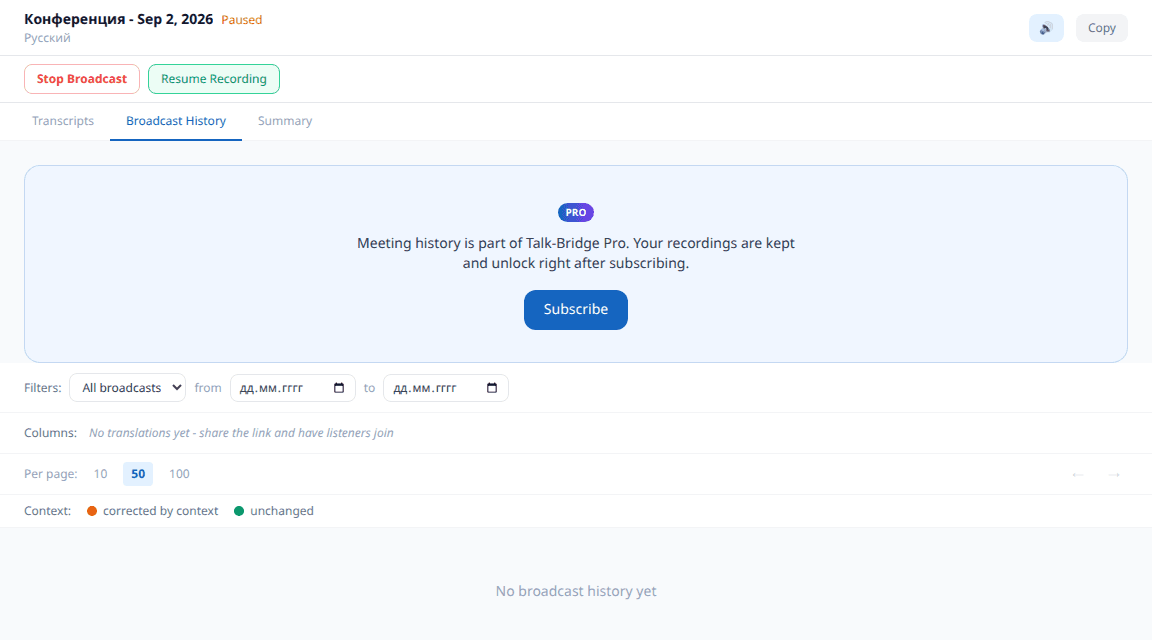Click the speaker audio icon button

coord(1045,28)
